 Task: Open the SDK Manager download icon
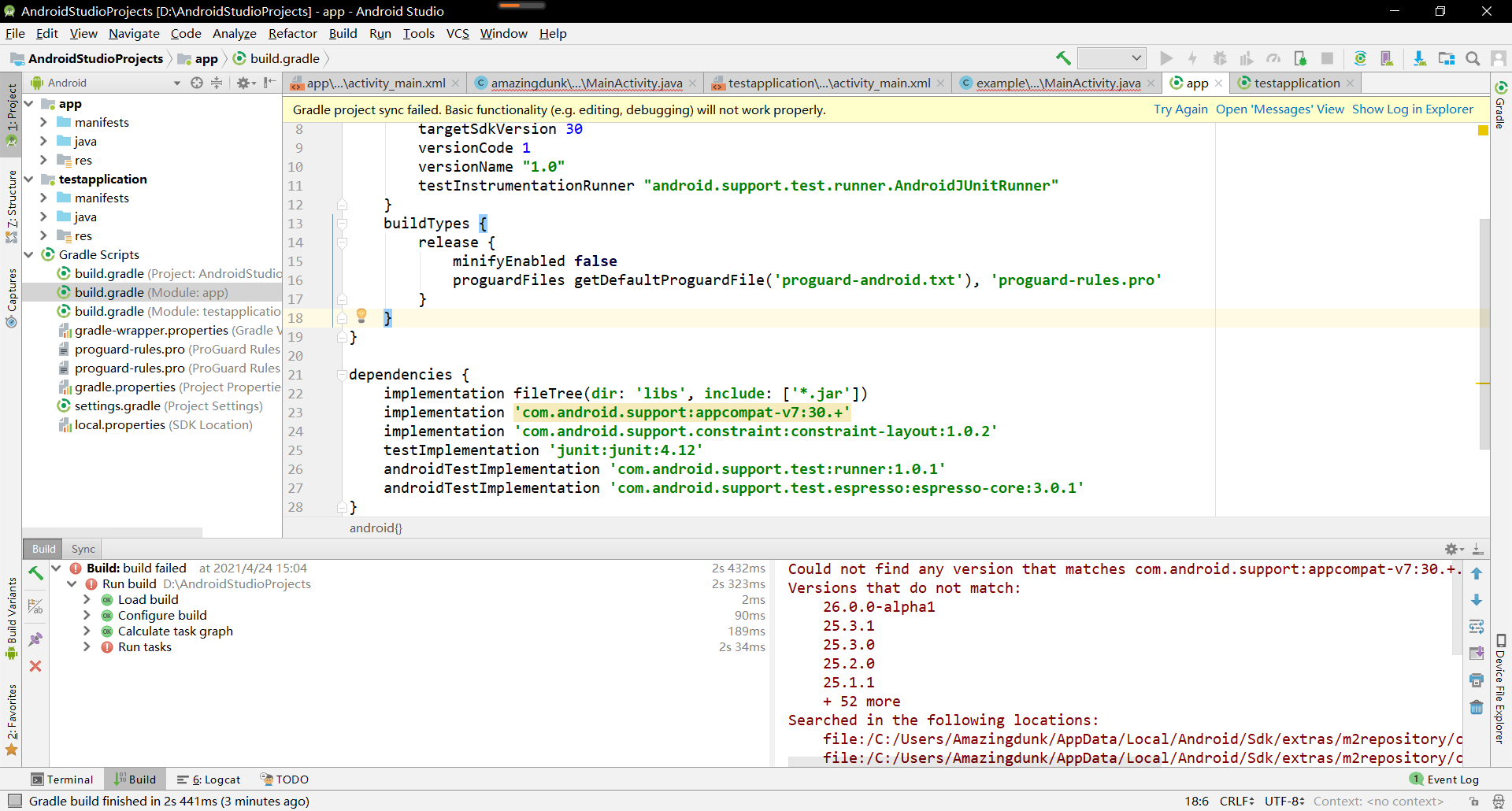tap(1419, 58)
